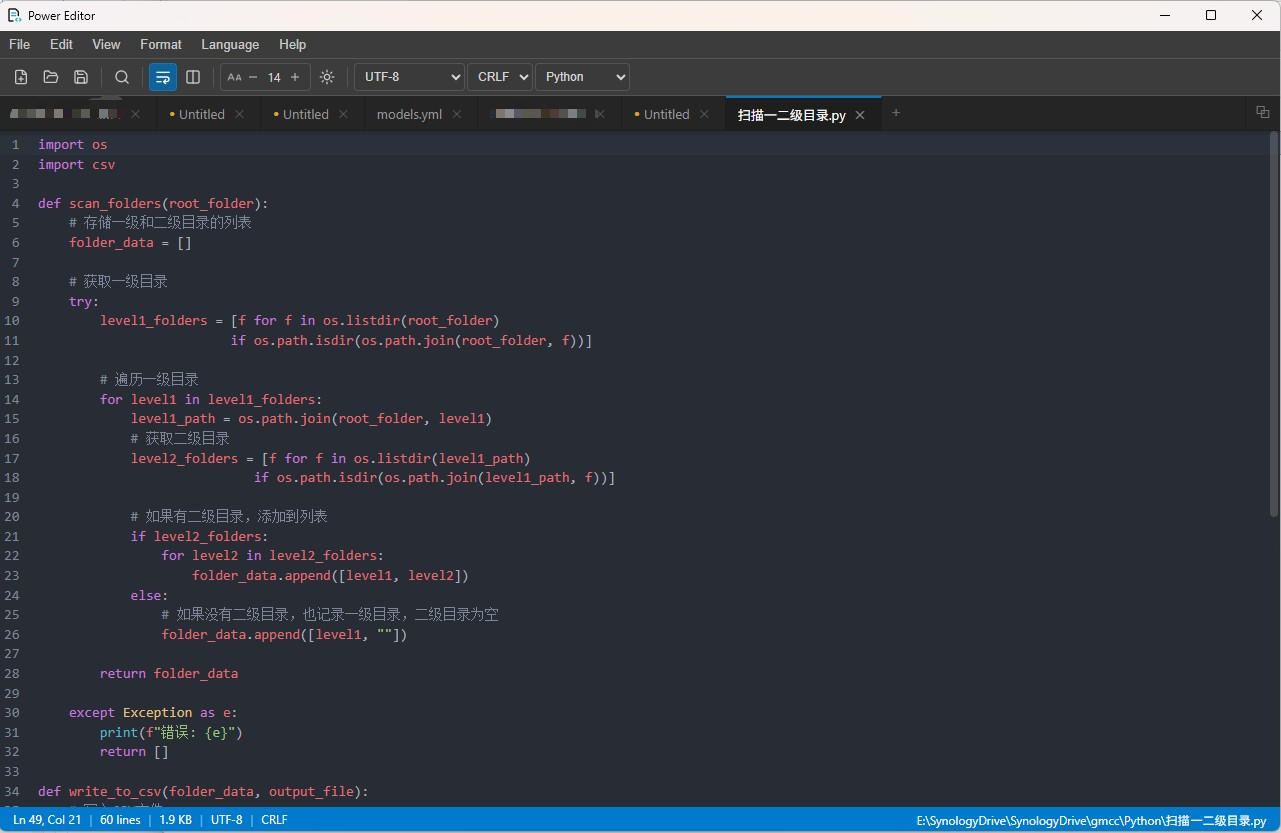The height and width of the screenshot is (833, 1281).
Task: Toggle the split view icon
Action: tap(193, 77)
